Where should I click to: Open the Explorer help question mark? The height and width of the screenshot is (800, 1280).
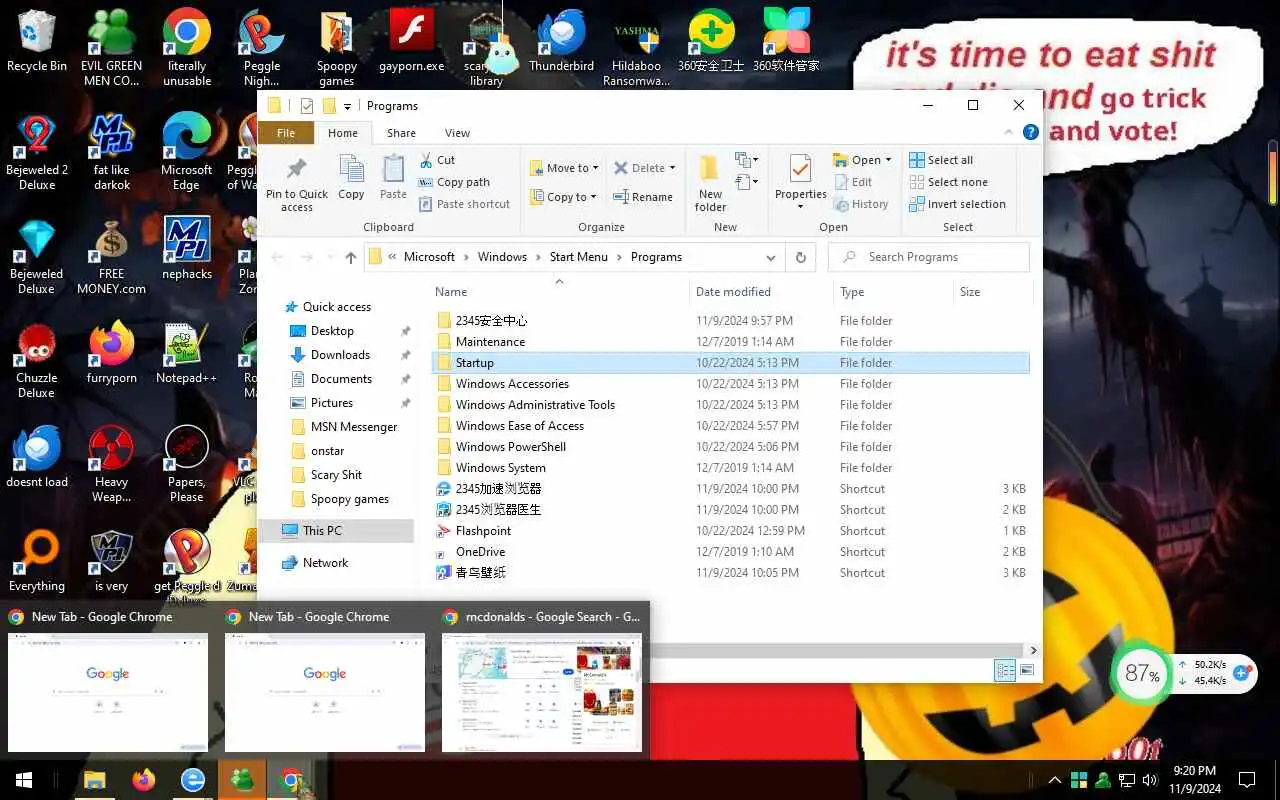click(1031, 132)
